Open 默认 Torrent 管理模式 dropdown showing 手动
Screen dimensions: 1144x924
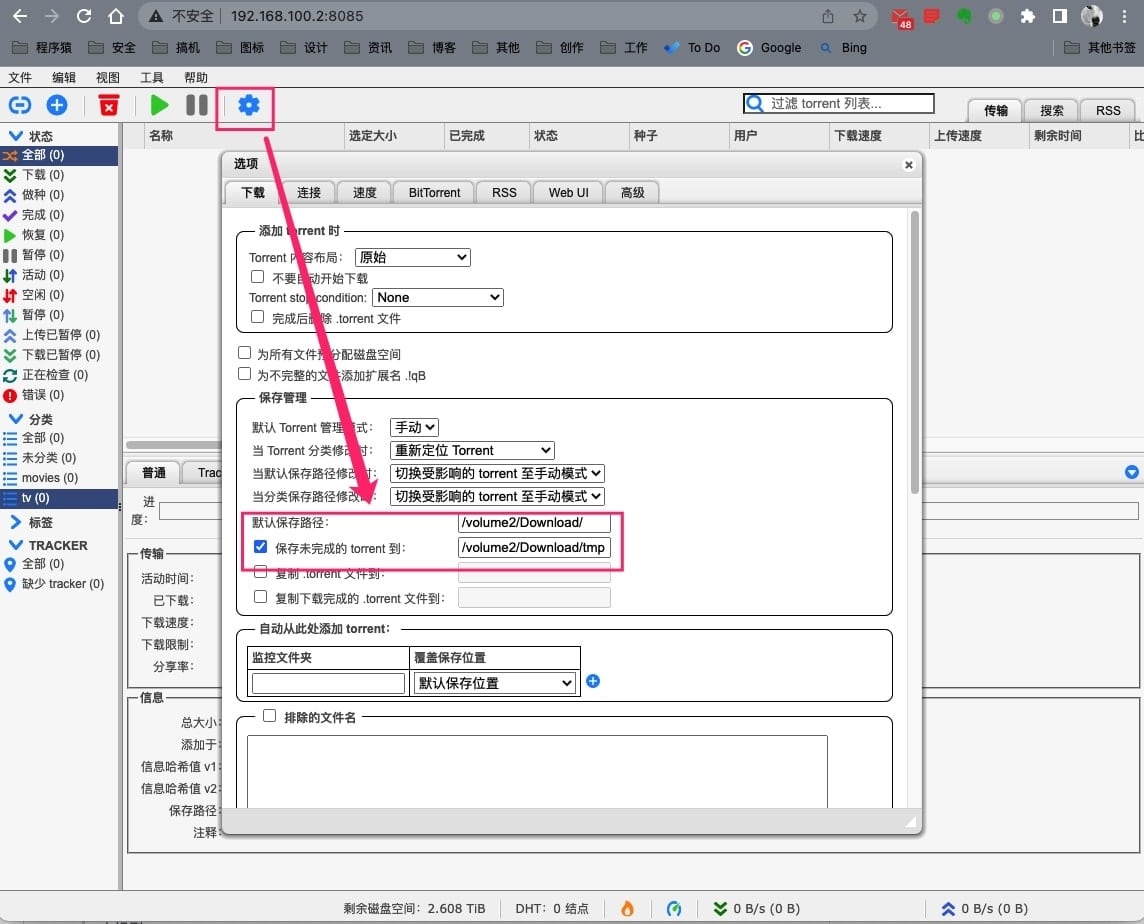tap(414, 427)
